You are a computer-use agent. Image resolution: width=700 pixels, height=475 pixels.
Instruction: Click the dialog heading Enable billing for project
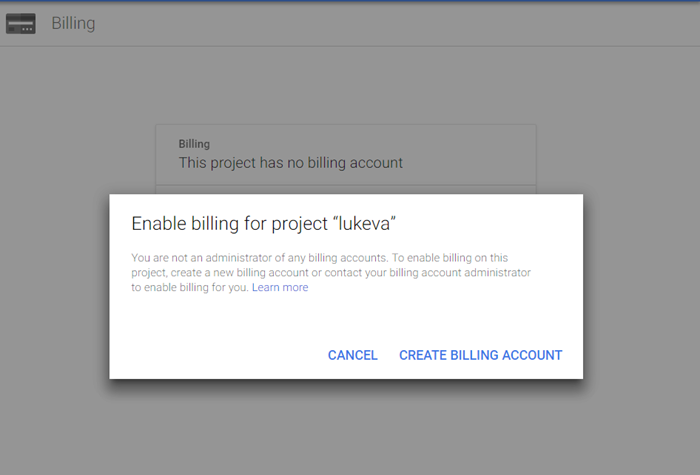[x=263, y=223]
